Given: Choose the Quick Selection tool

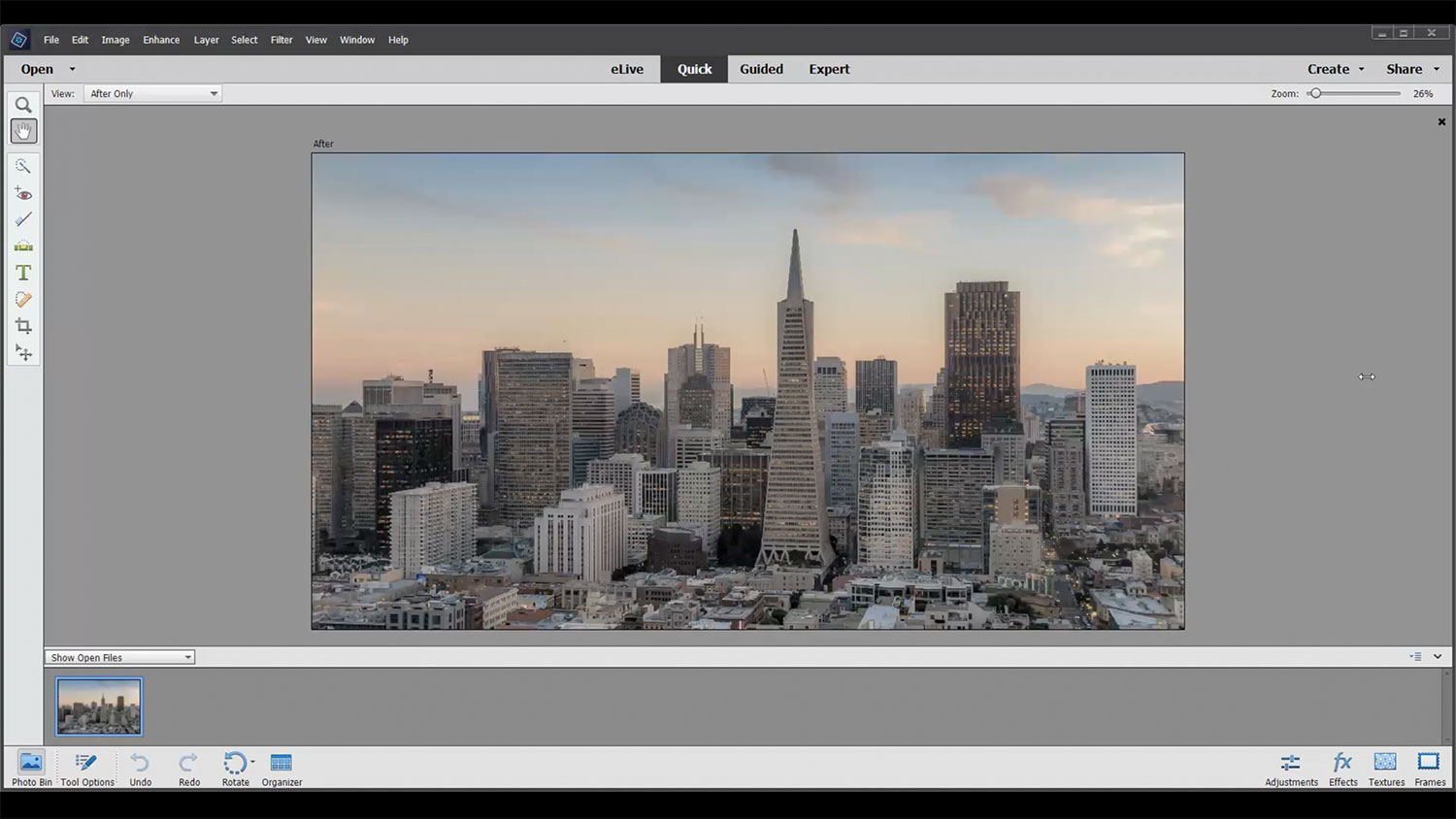Looking at the screenshot, I should click(23, 166).
